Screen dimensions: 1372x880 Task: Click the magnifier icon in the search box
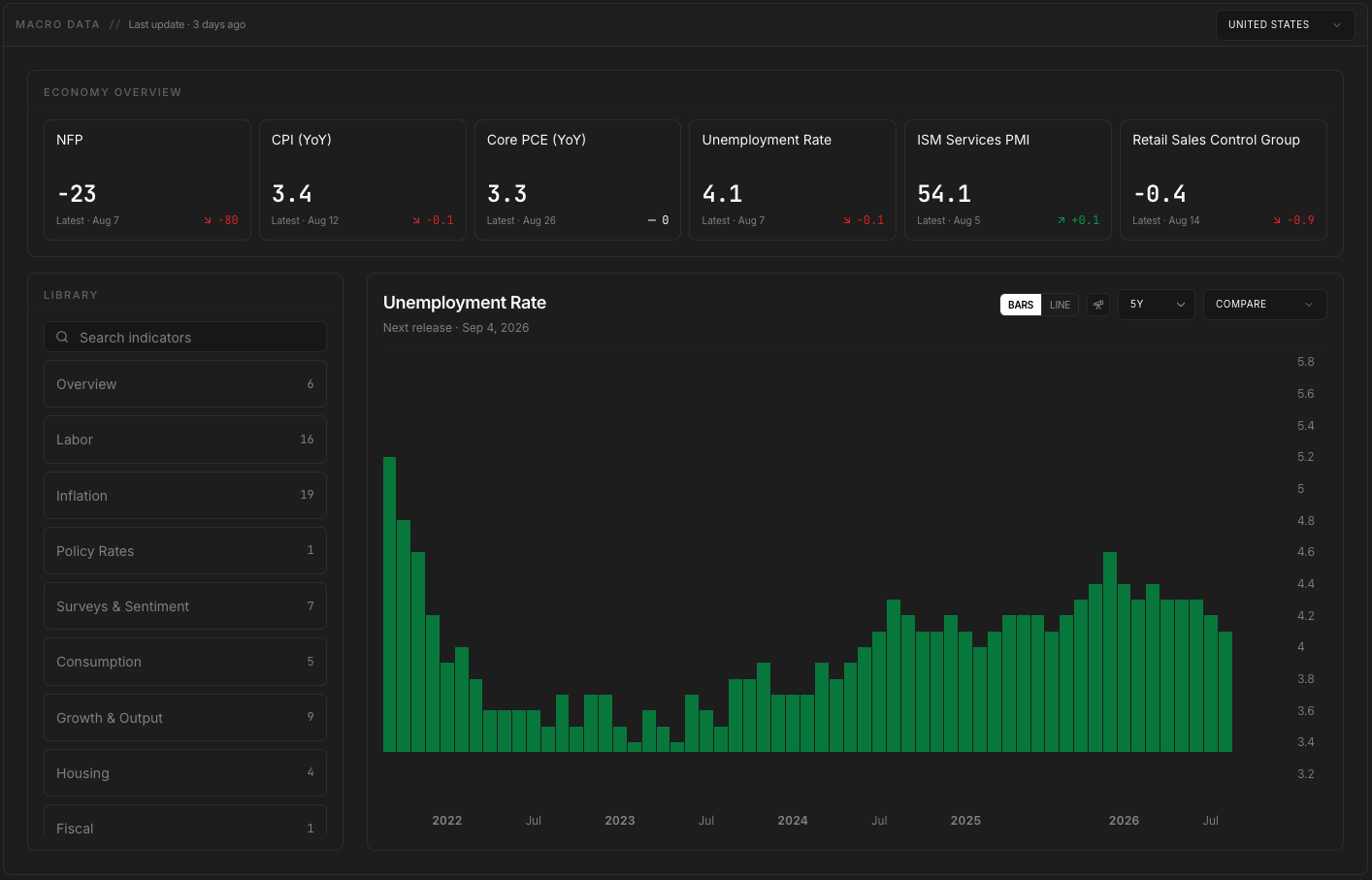[62, 337]
